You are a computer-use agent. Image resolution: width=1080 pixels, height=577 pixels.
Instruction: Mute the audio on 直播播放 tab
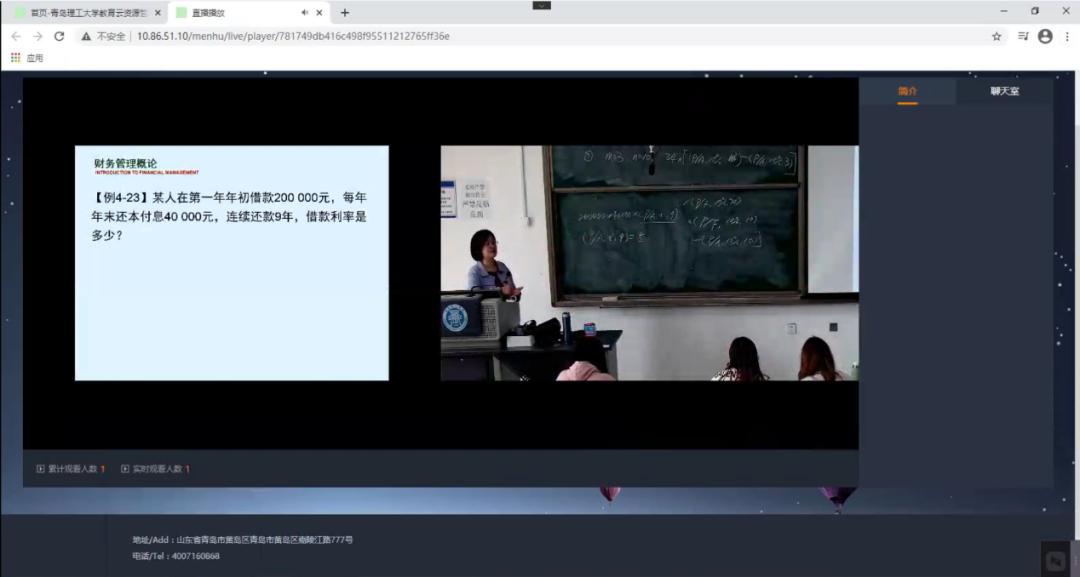(x=304, y=13)
